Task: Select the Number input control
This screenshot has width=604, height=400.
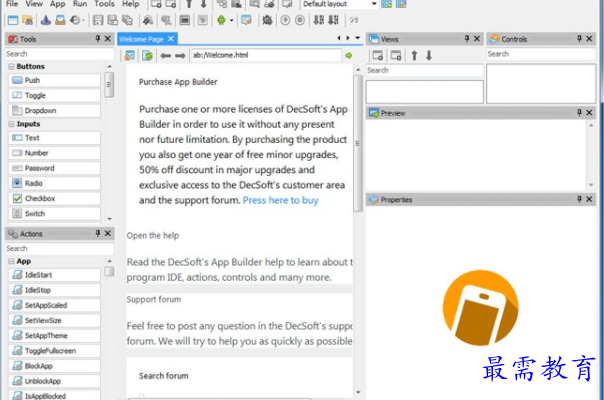Action: [x=54, y=153]
